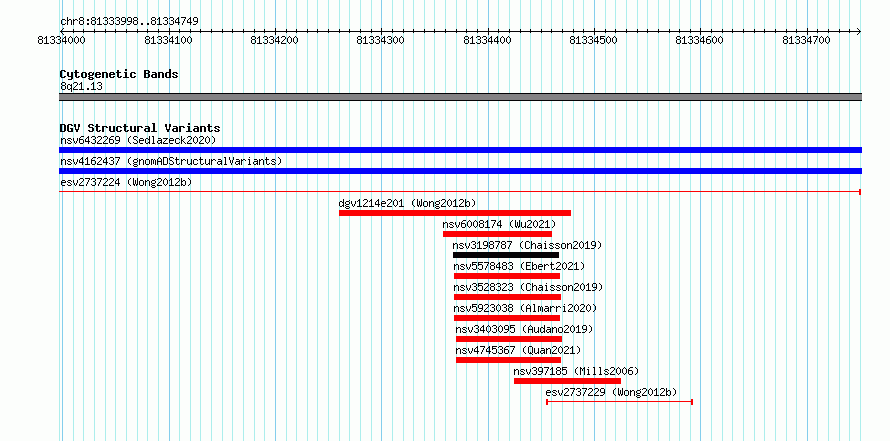This screenshot has height=441, width=890.
Task: Click ruler position 81334700
Action: pos(807,40)
